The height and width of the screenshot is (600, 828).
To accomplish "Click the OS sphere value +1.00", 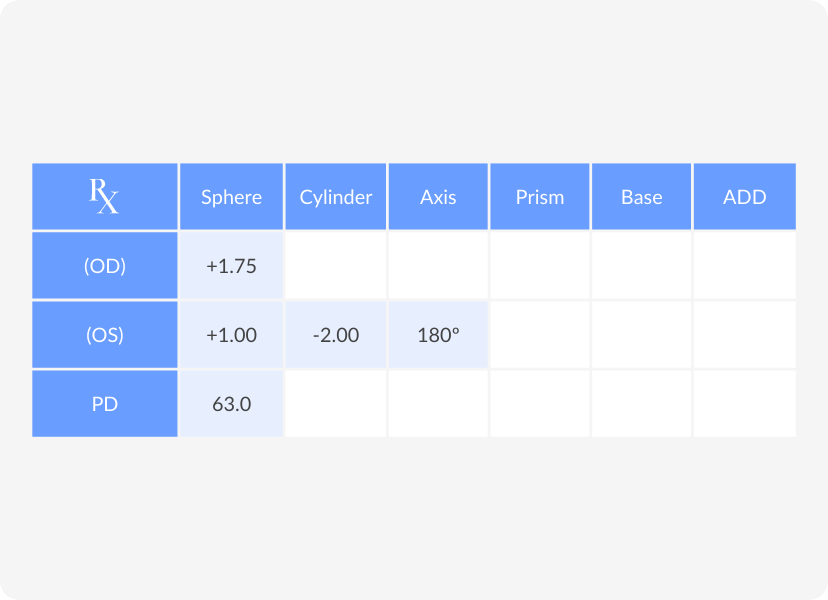I will (231, 334).
